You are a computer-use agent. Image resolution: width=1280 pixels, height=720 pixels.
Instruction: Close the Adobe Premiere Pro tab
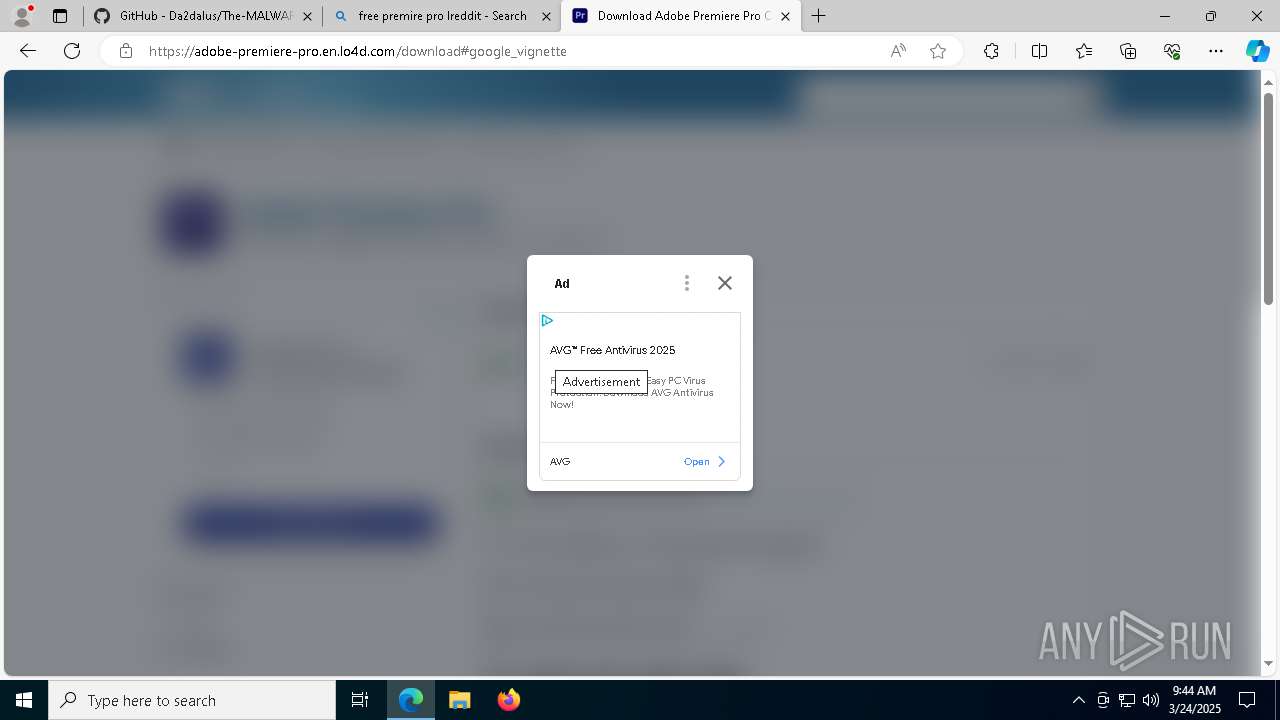[785, 16]
